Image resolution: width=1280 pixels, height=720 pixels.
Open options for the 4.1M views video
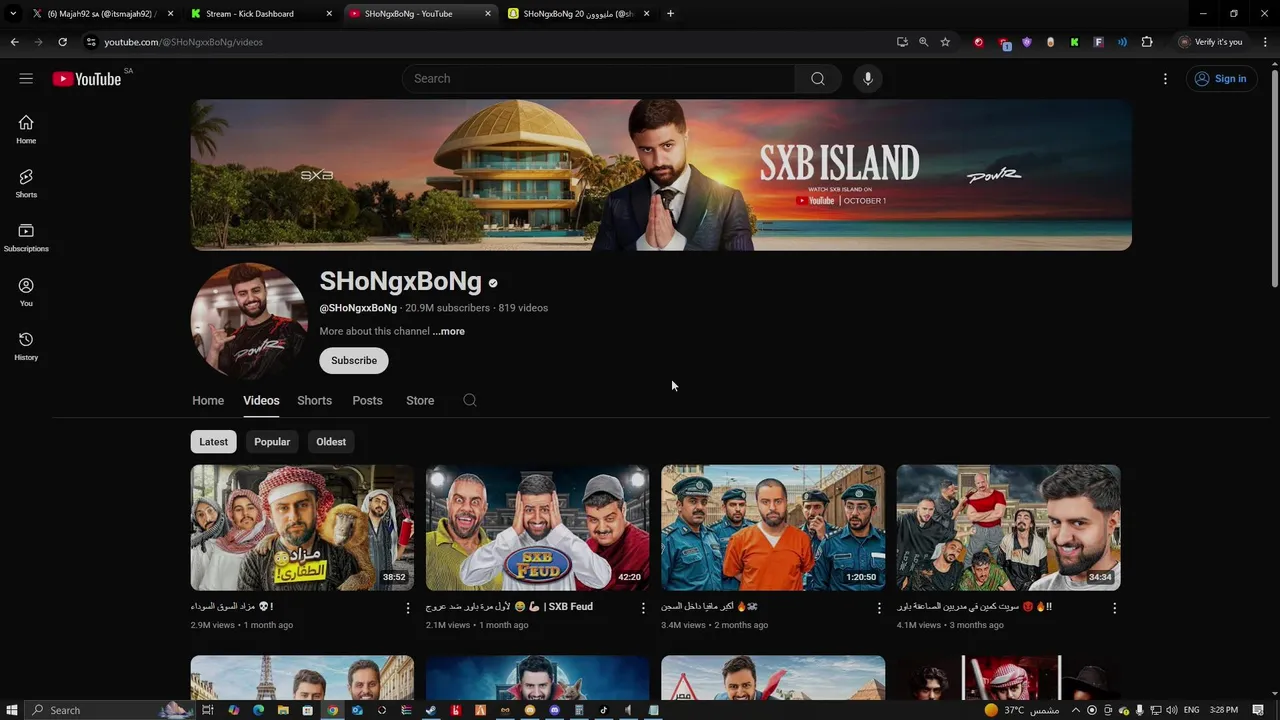(1114, 608)
